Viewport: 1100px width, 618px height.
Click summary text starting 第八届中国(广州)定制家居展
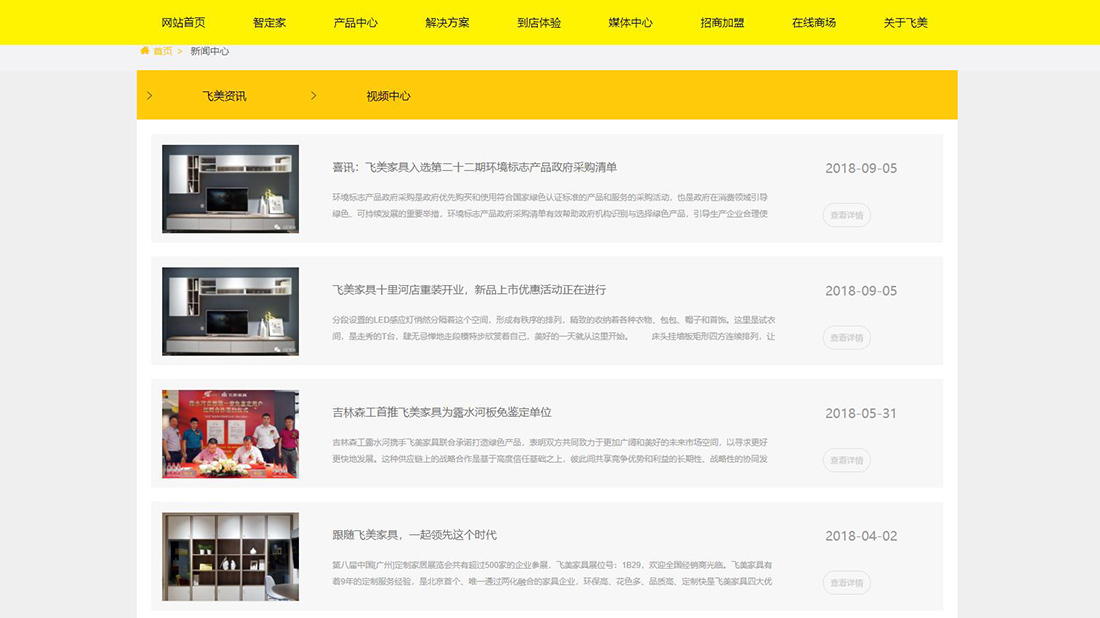click(552, 573)
